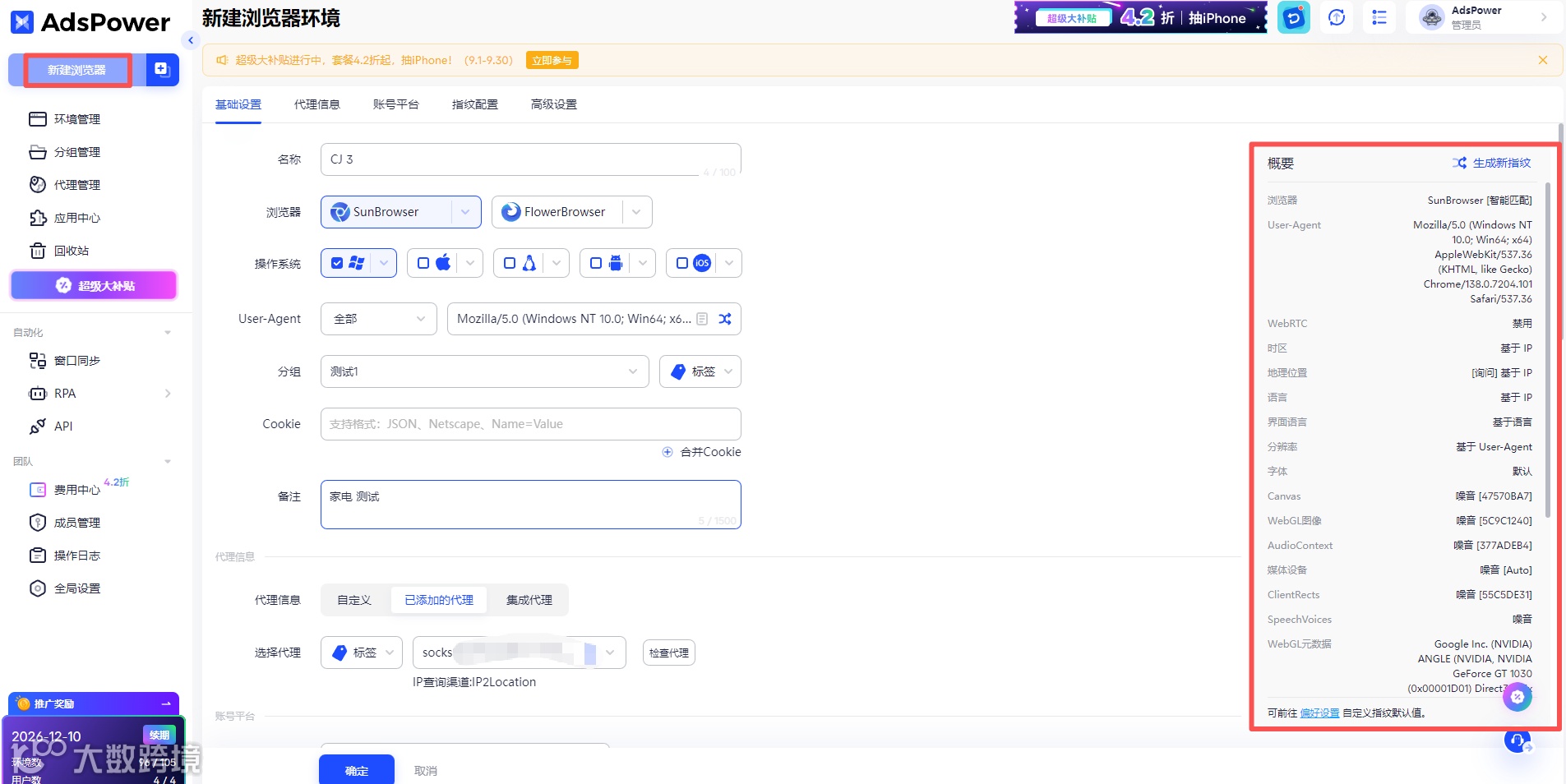This screenshot has height=784, width=1566.
Task: Open 费用中心 via its sidebar icon
Action: click(38, 490)
